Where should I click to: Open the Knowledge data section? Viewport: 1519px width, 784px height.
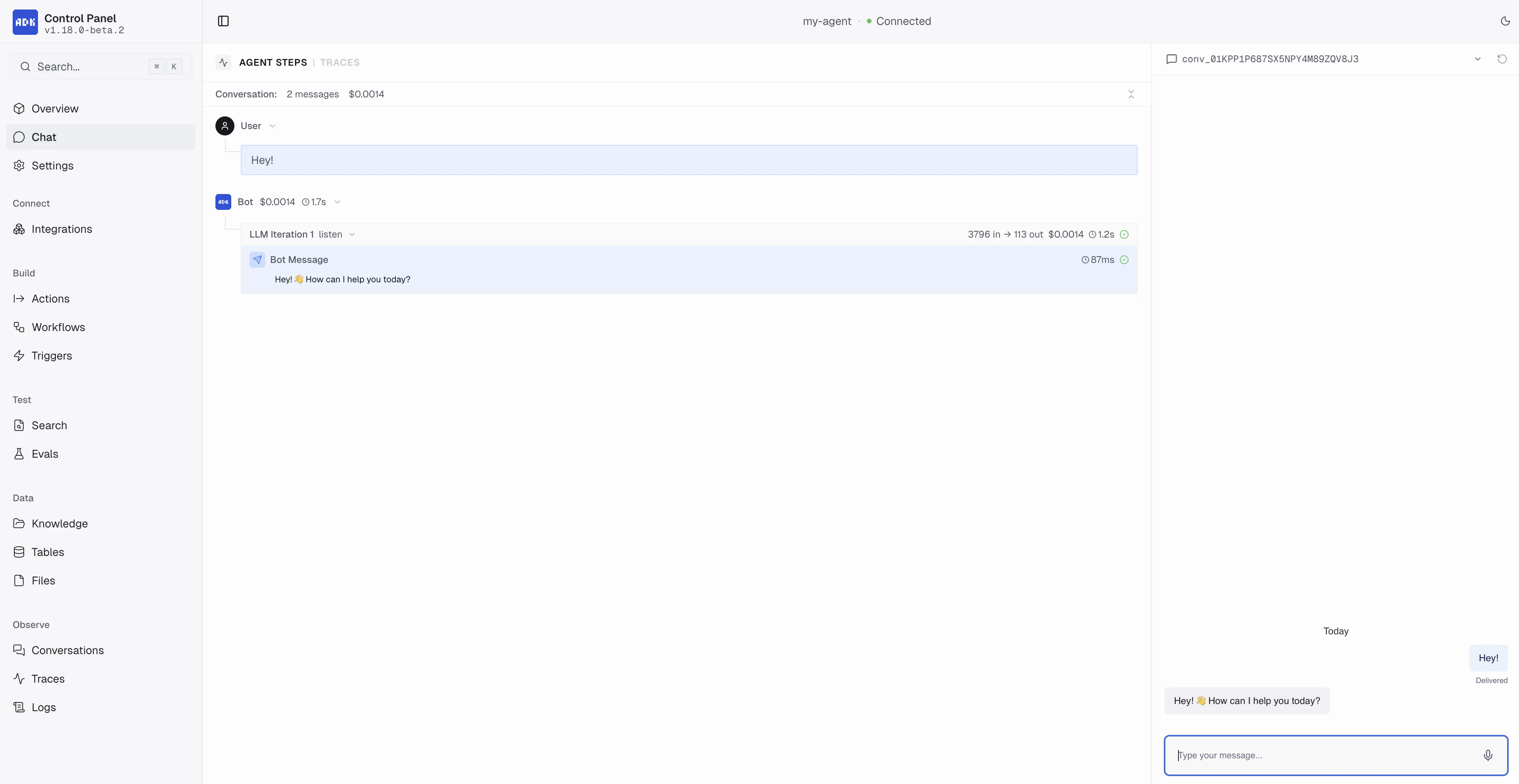pos(59,523)
